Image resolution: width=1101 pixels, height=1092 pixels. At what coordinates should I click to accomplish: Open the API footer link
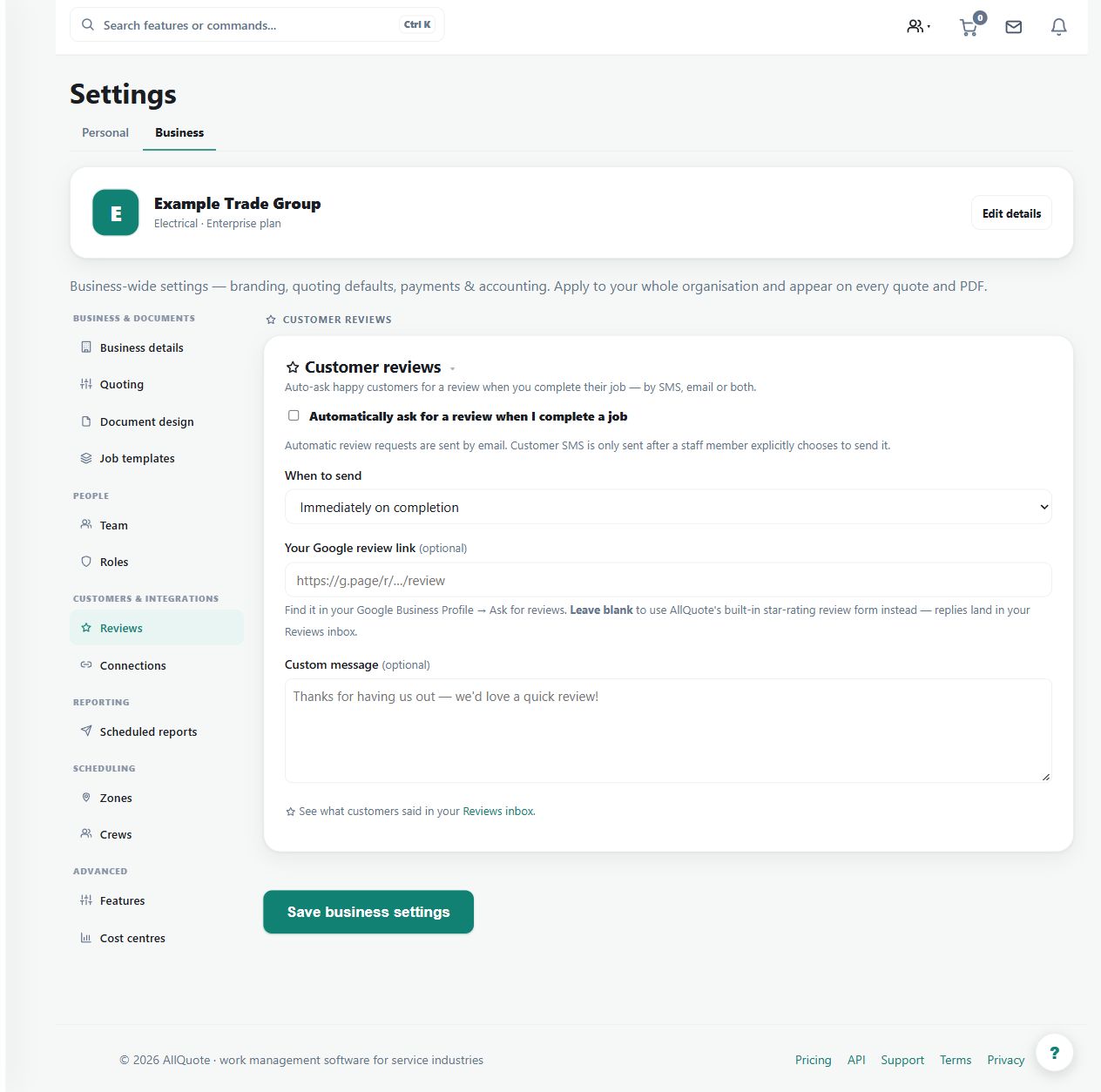pyautogui.click(x=856, y=1060)
